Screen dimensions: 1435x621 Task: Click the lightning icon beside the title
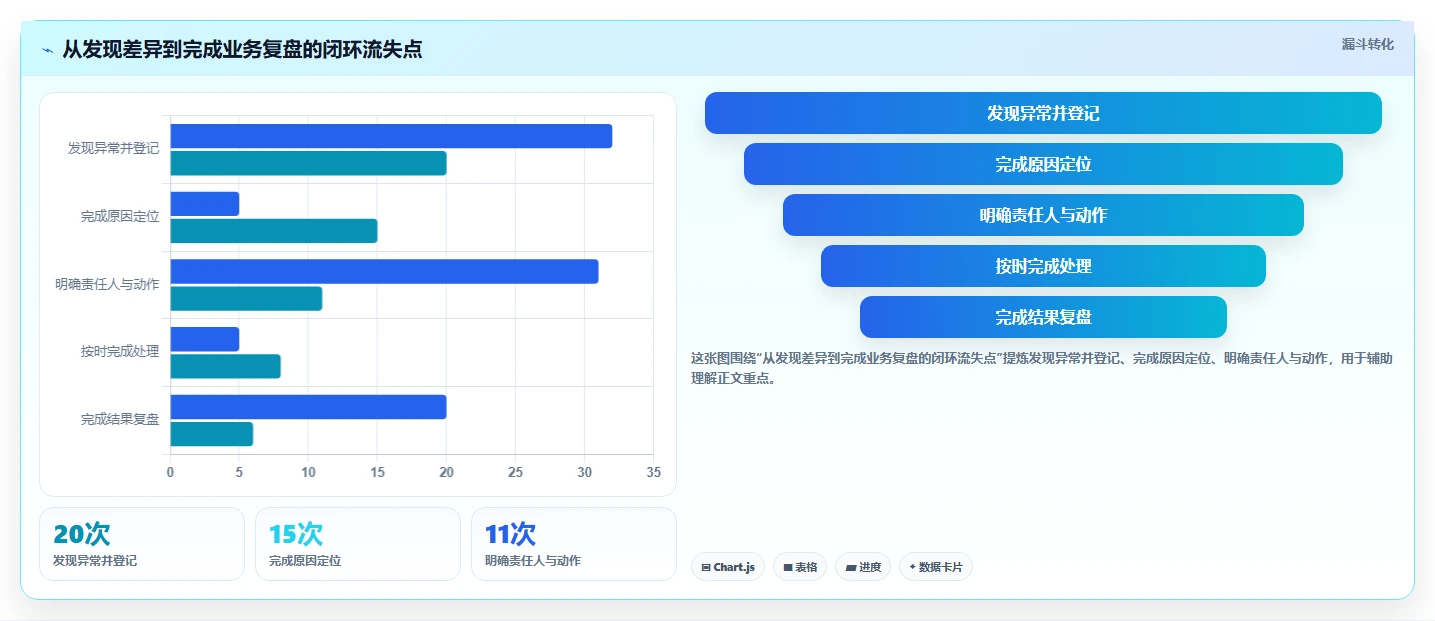tap(47, 50)
